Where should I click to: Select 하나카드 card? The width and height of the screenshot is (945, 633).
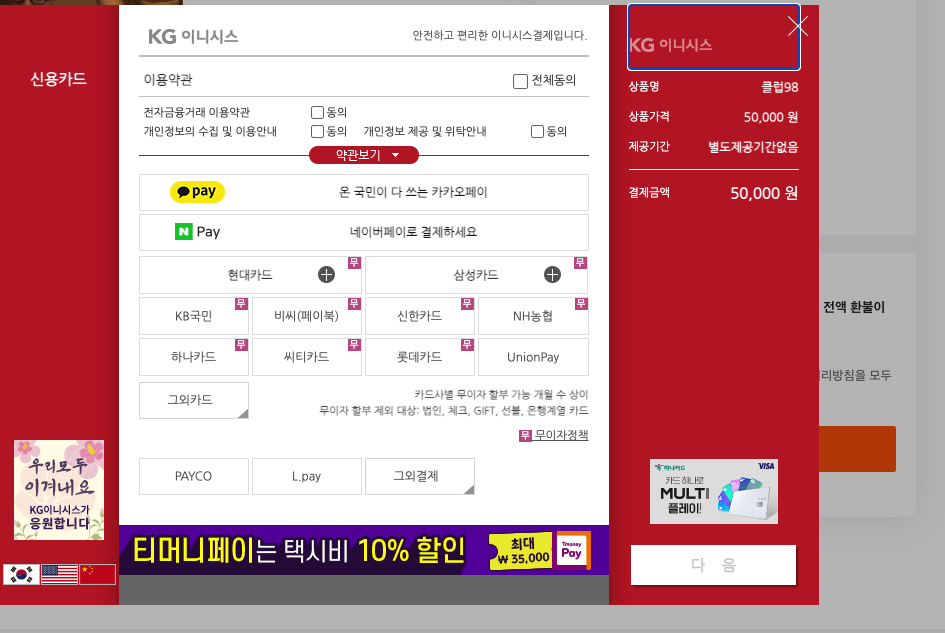[x=193, y=357]
